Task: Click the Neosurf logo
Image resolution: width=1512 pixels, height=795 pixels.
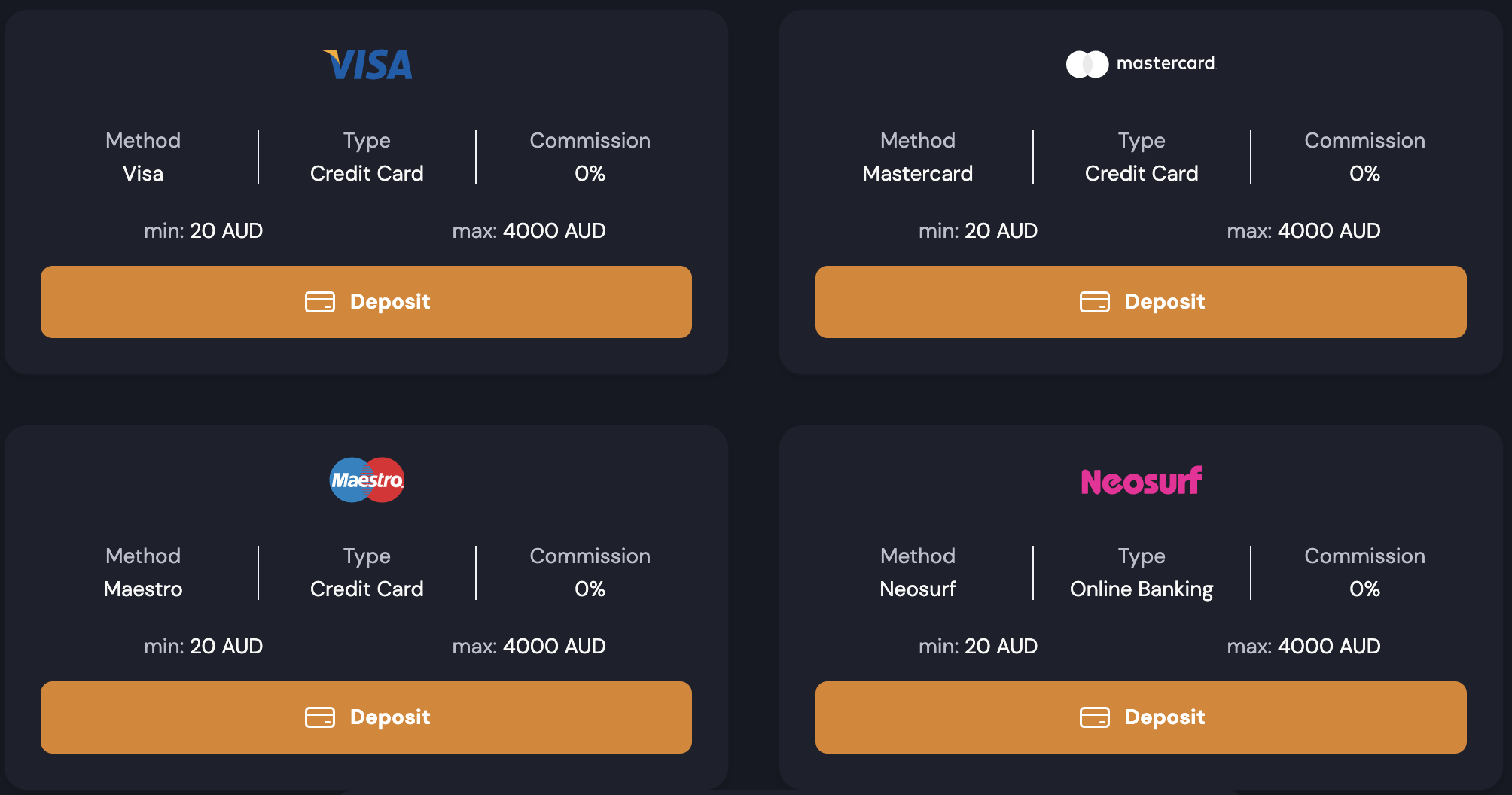Action: (x=1142, y=480)
